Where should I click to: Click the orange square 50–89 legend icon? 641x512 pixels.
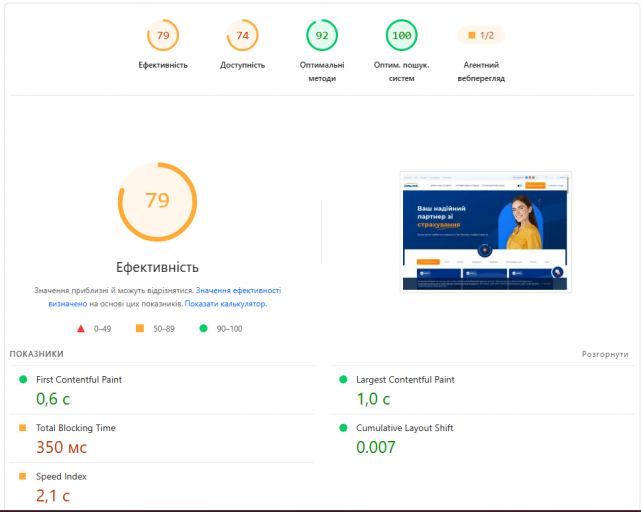tap(140, 328)
